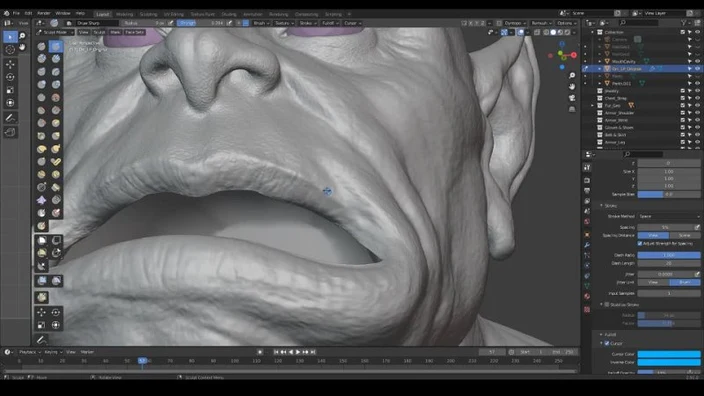Select solid viewport shading mode icon

tap(553, 32)
